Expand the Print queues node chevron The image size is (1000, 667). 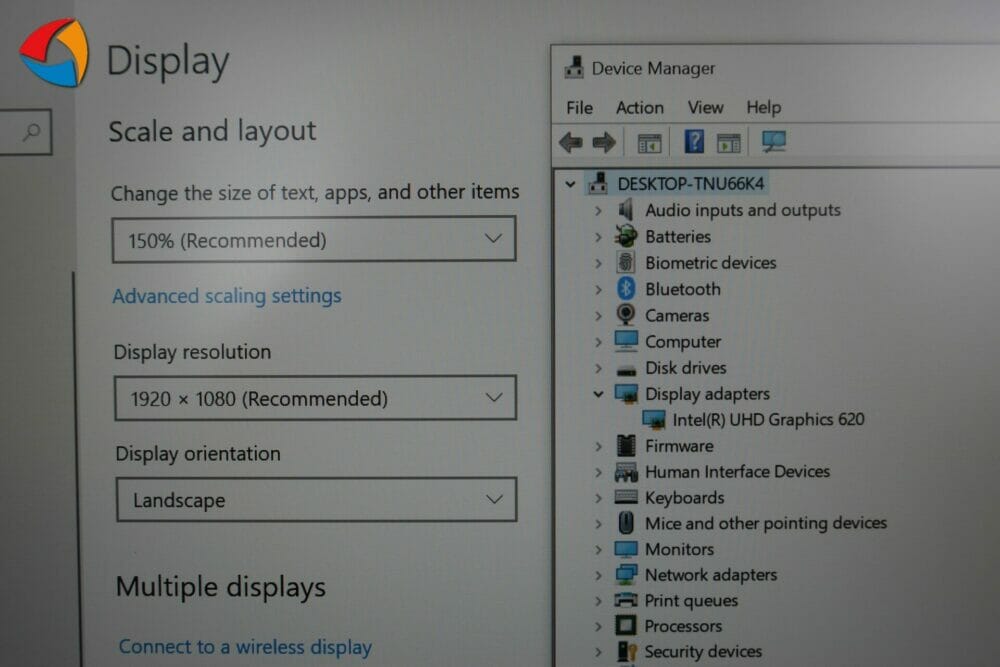(598, 601)
